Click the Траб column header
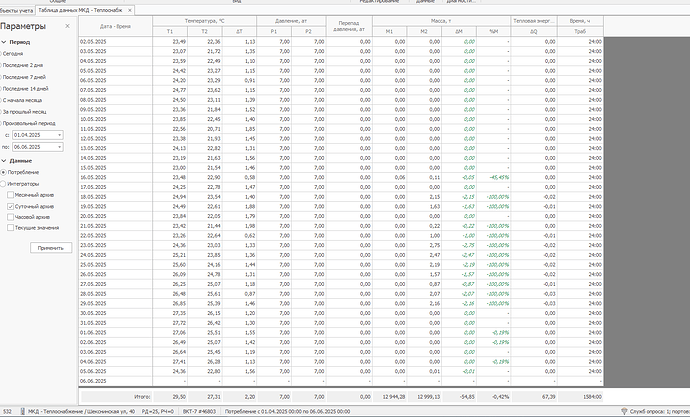This screenshot has width=690, height=417. click(x=580, y=32)
